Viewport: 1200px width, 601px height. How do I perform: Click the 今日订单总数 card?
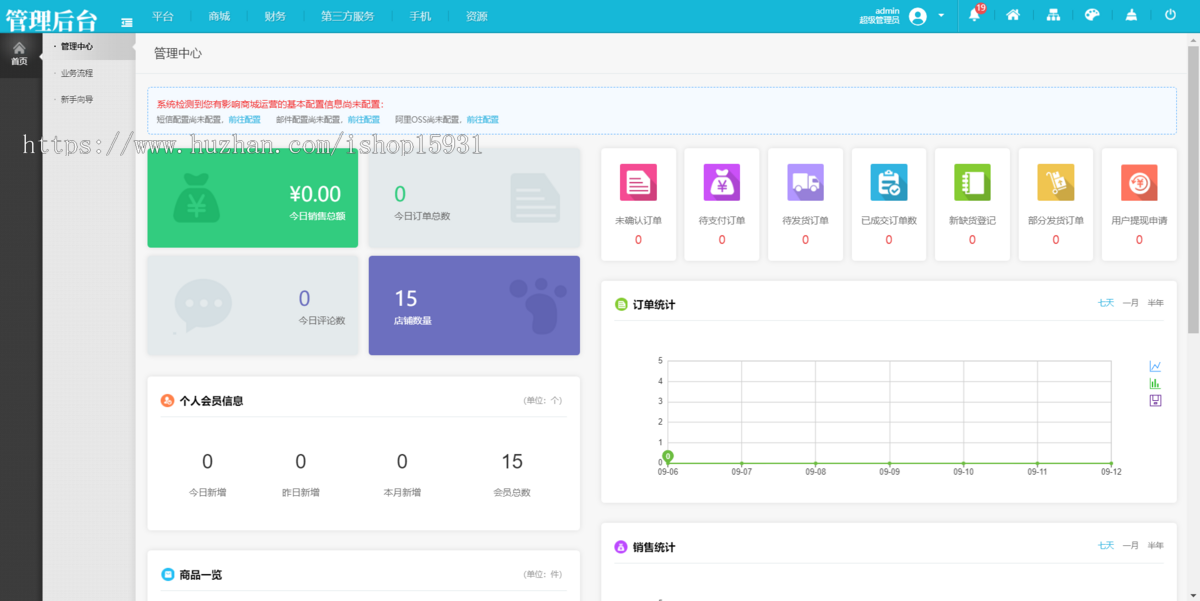[x=474, y=198]
